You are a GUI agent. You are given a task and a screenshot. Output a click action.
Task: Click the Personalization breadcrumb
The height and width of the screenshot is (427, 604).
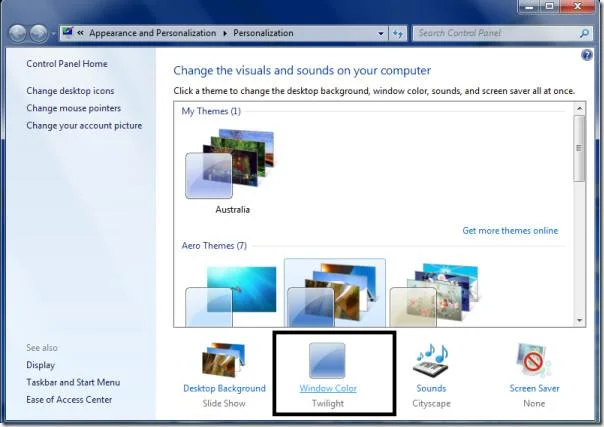[263, 33]
